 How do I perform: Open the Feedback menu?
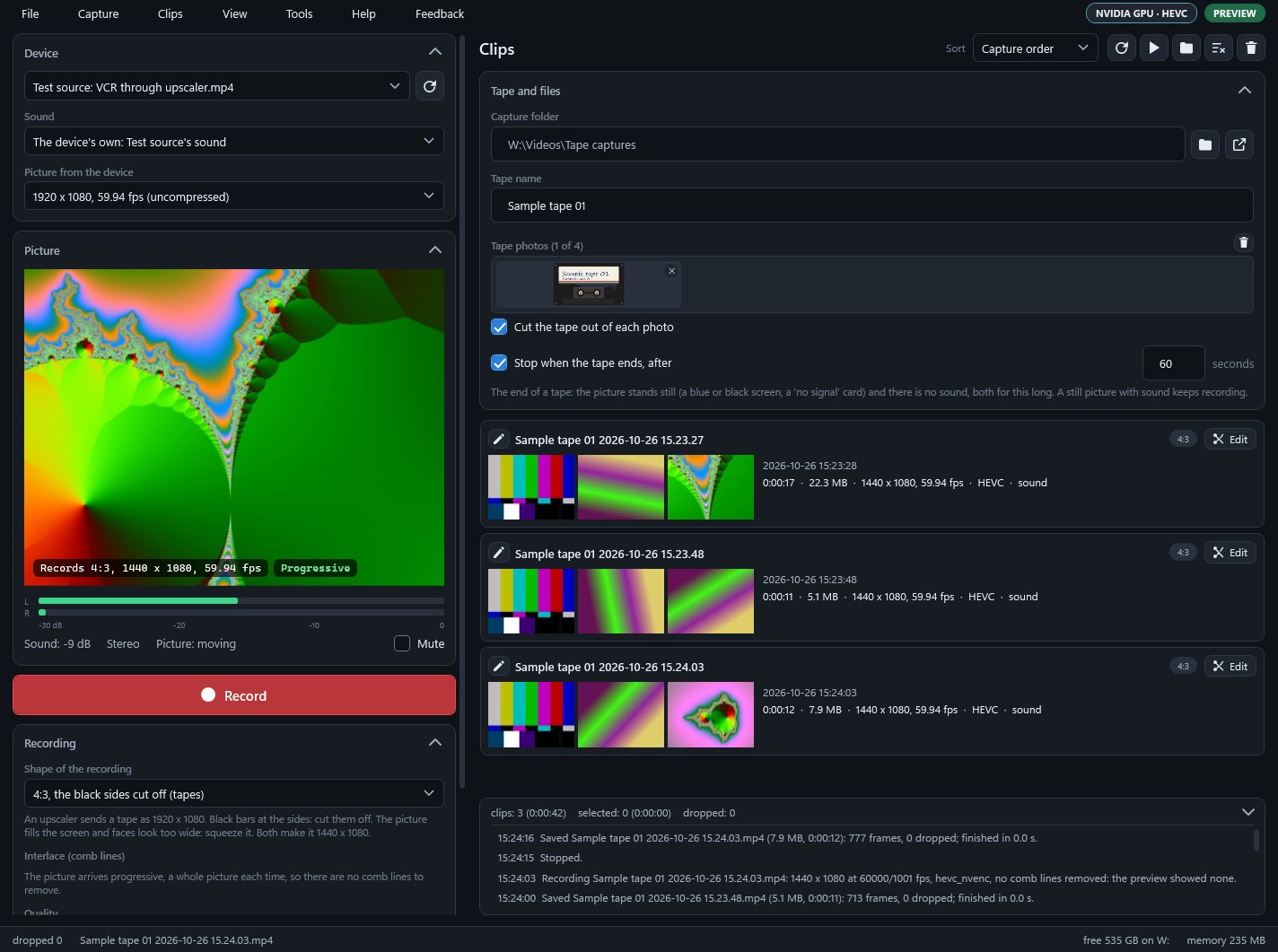[440, 13]
